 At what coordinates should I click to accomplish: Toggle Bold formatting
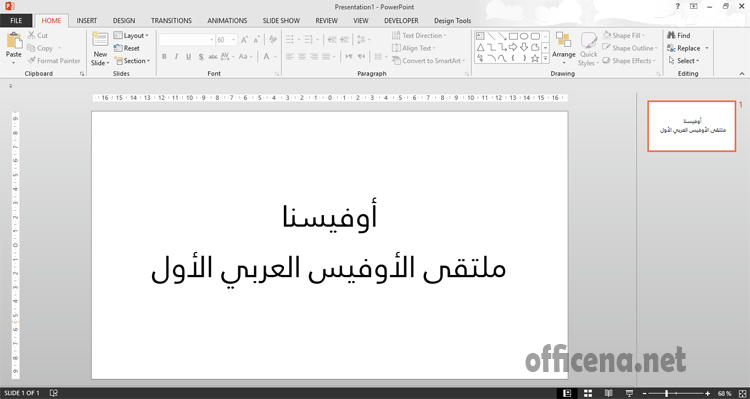[164, 56]
